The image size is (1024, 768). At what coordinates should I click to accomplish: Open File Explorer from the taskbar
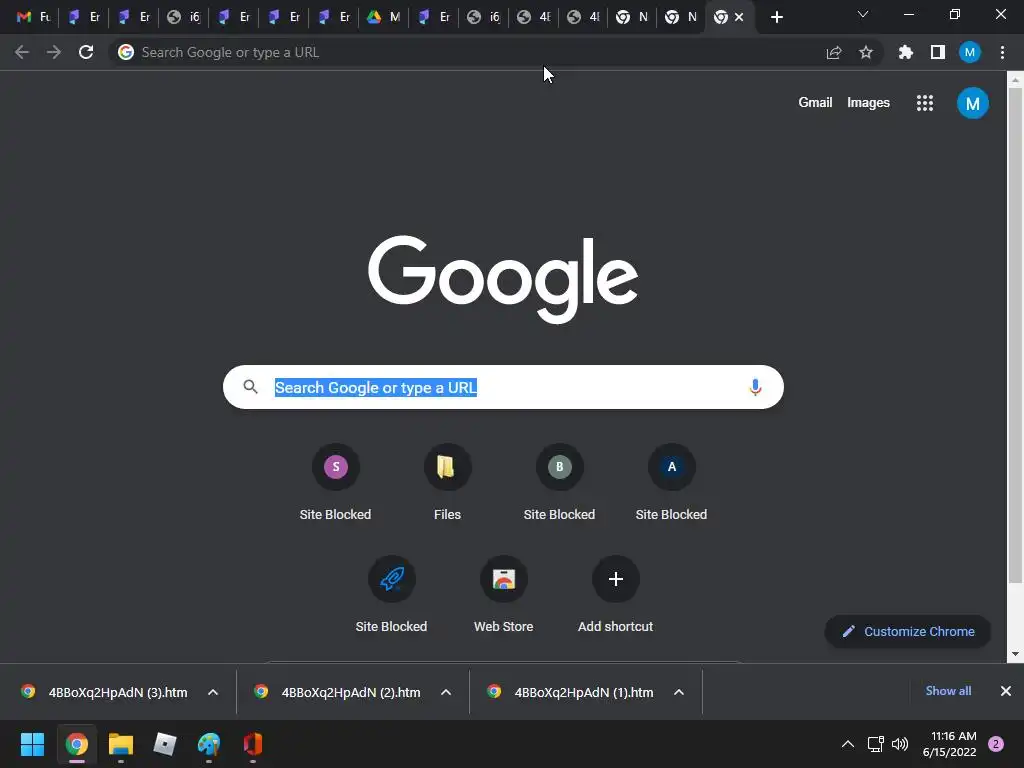pyautogui.click(x=120, y=744)
